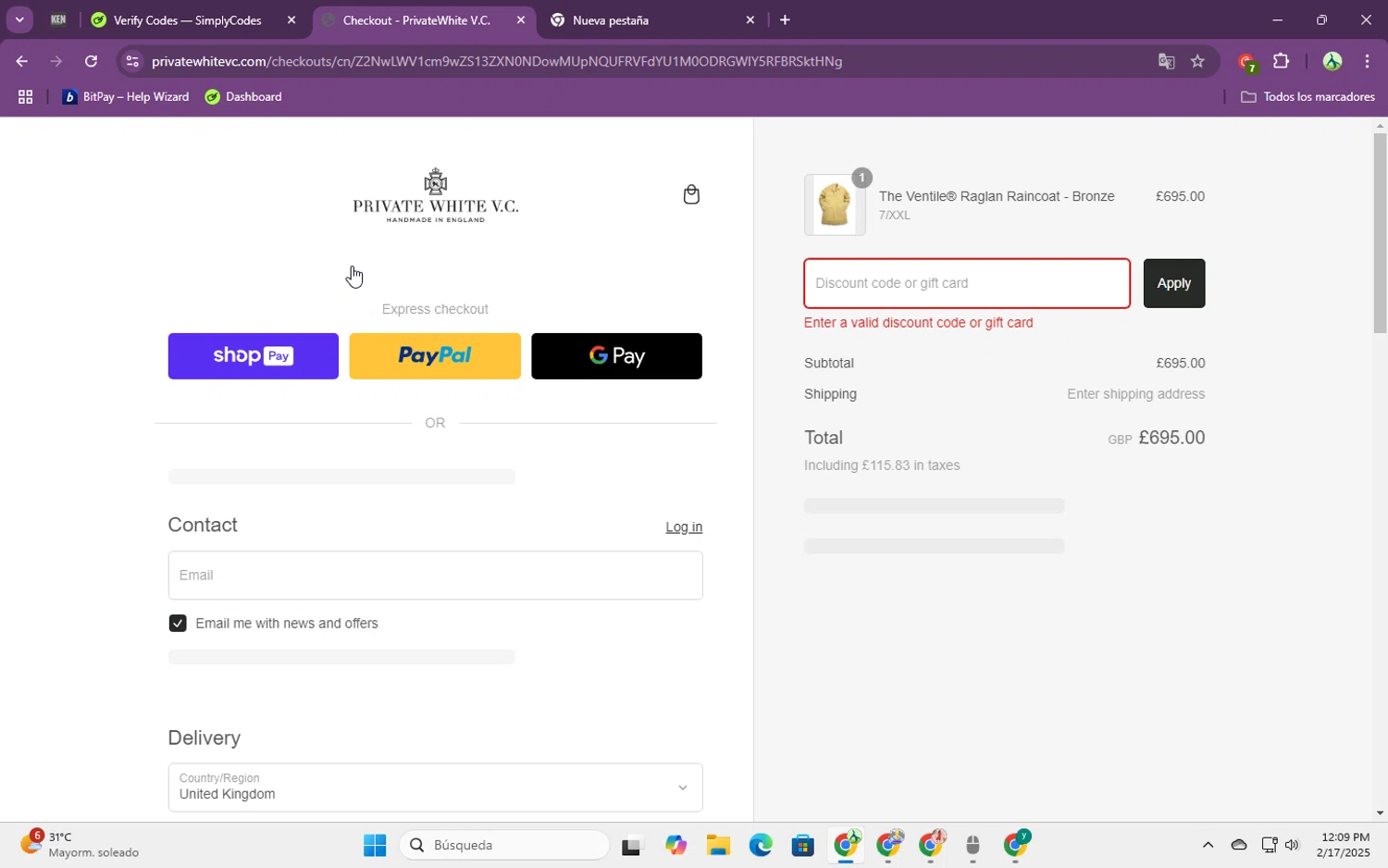The height and width of the screenshot is (868, 1388).
Task: Open Microsoft Edge from the taskbar
Action: coord(761,846)
